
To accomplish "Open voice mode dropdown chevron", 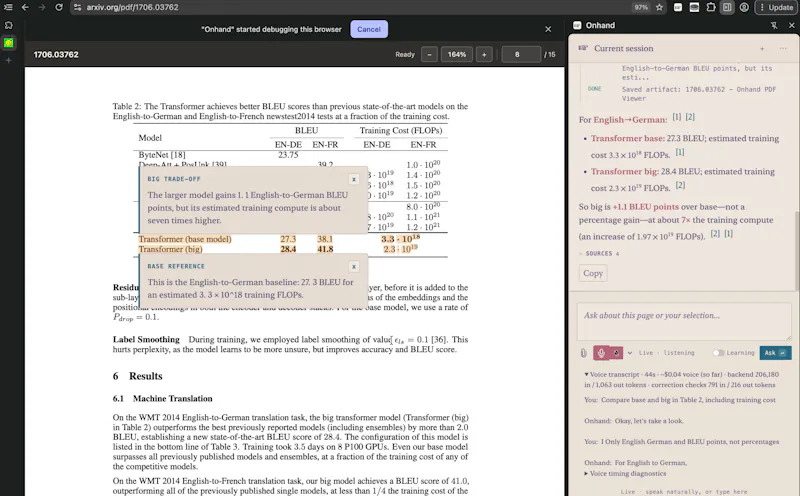I will (630, 353).
